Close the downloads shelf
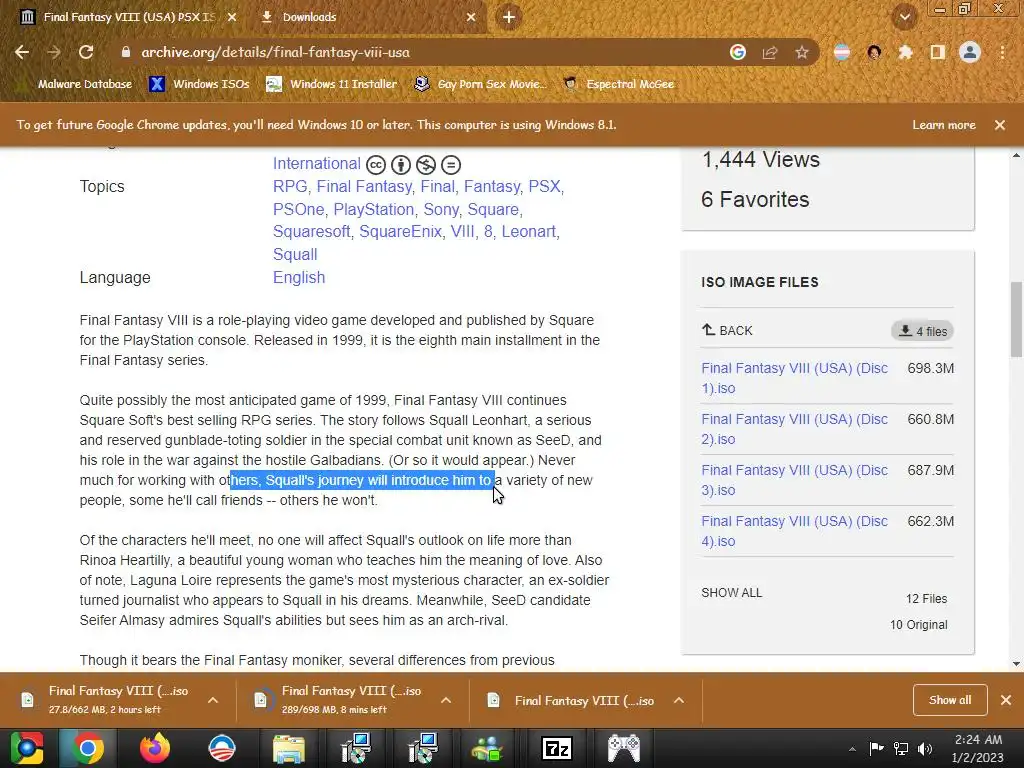Image resolution: width=1024 pixels, height=768 pixels. [x=1006, y=700]
